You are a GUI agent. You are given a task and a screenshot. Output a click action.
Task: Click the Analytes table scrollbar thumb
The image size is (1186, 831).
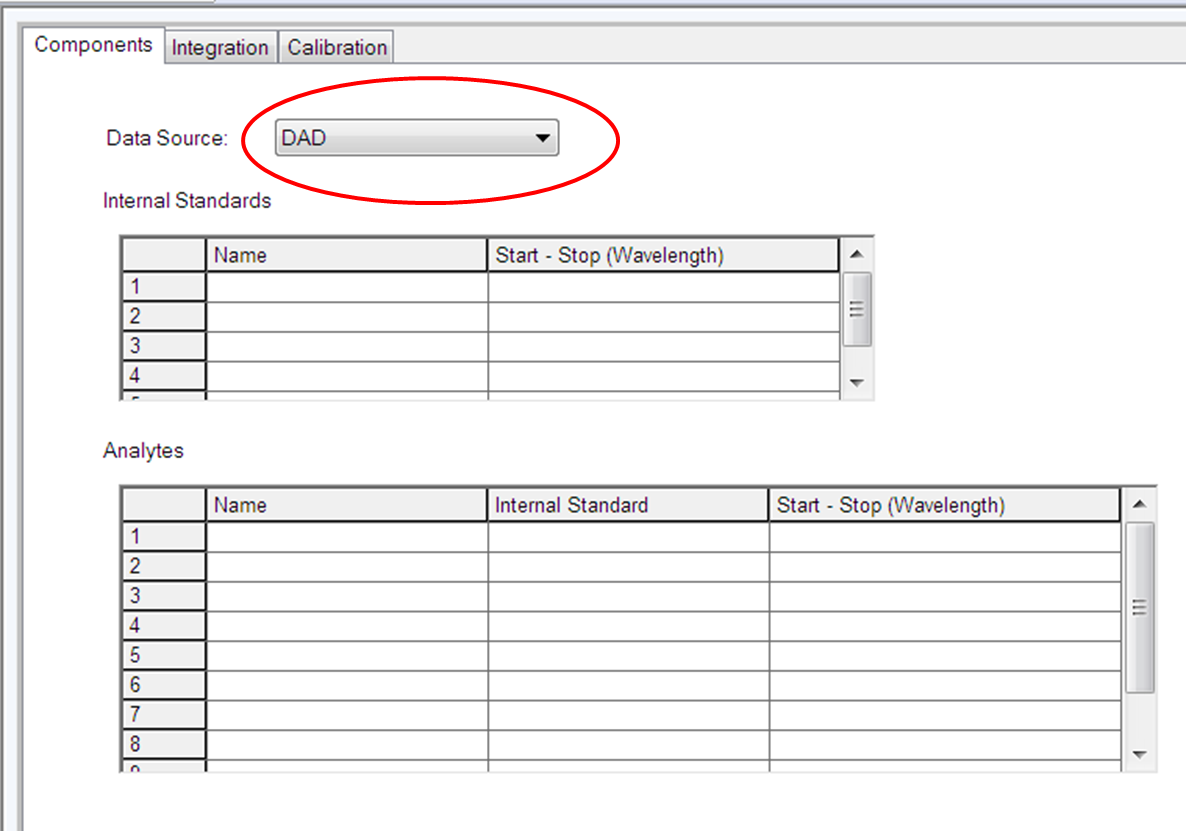[1139, 606]
